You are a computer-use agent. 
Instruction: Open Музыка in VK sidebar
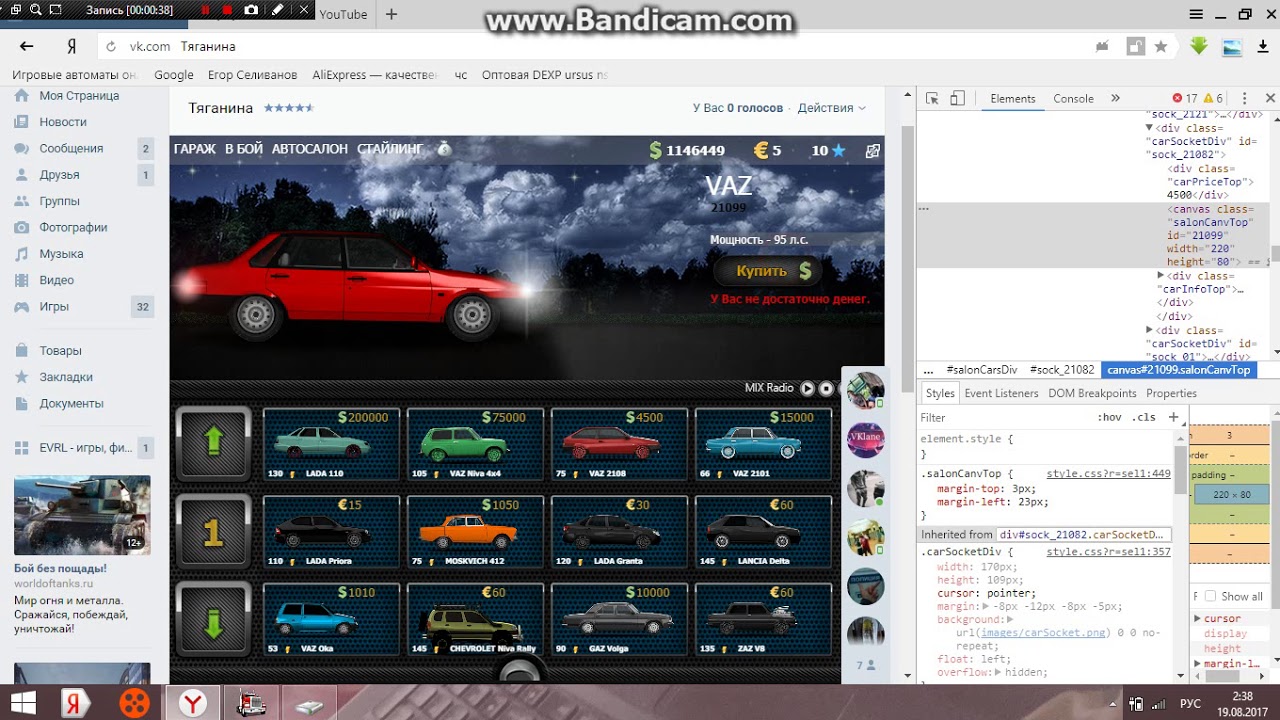pyautogui.click(x=61, y=254)
